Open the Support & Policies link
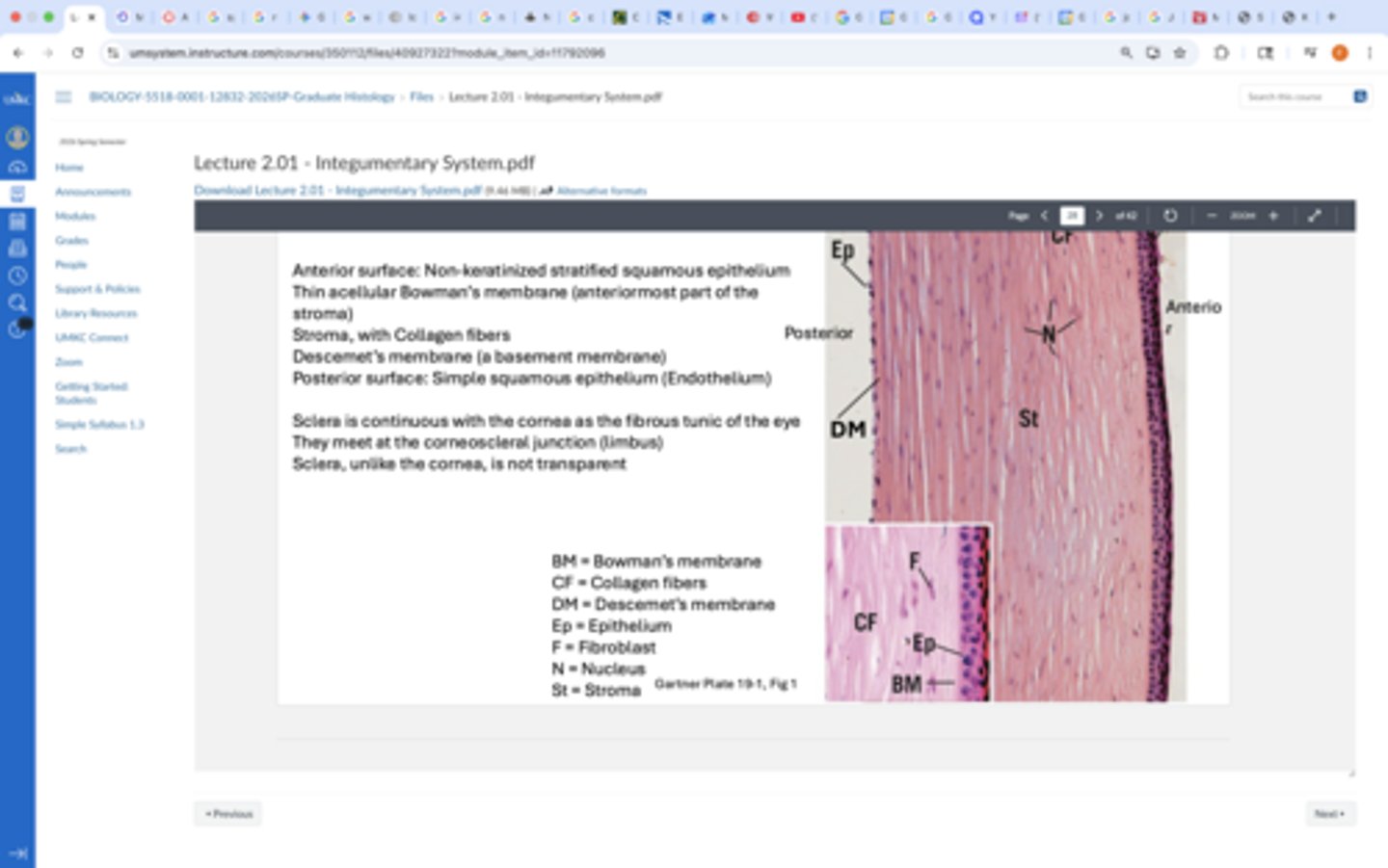Image resolution: width=1388 pixels, height=868 pixels. click(97, 289)
